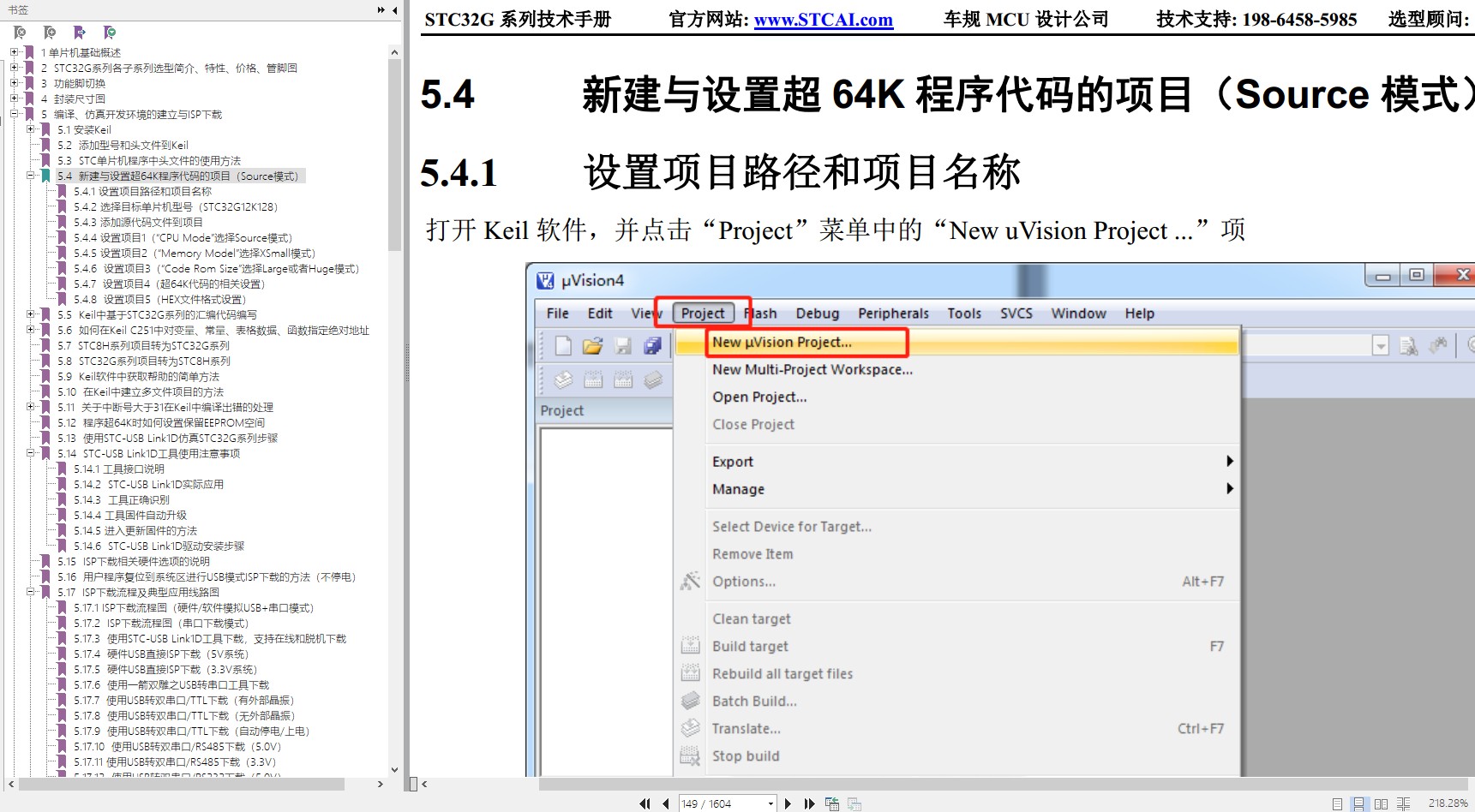Image resolution: width=1475 pixels, height=812 pixels.
Task: Go to the first page
Action: (x=645, y=803)
